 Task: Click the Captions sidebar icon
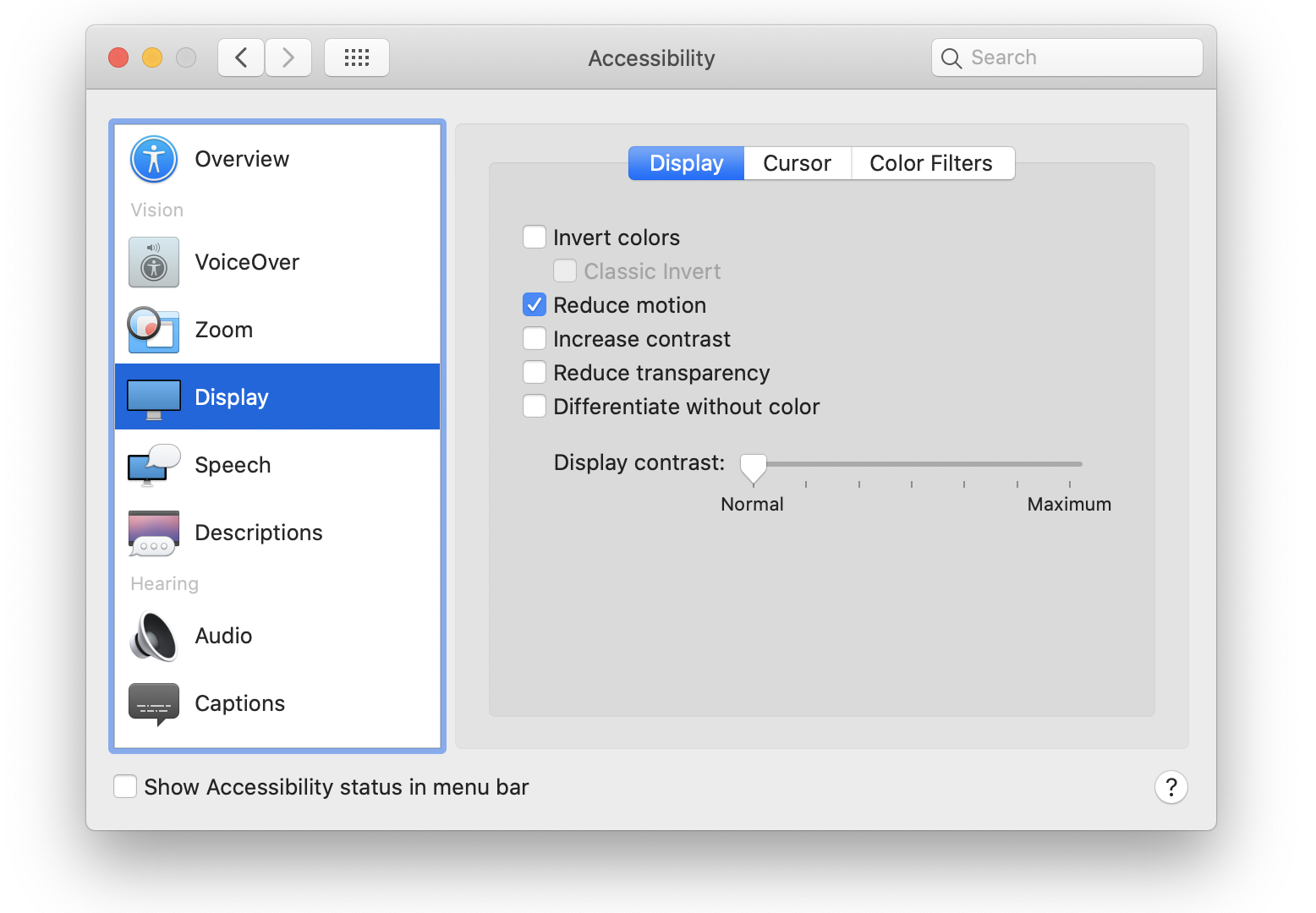[x=153, y=703]
